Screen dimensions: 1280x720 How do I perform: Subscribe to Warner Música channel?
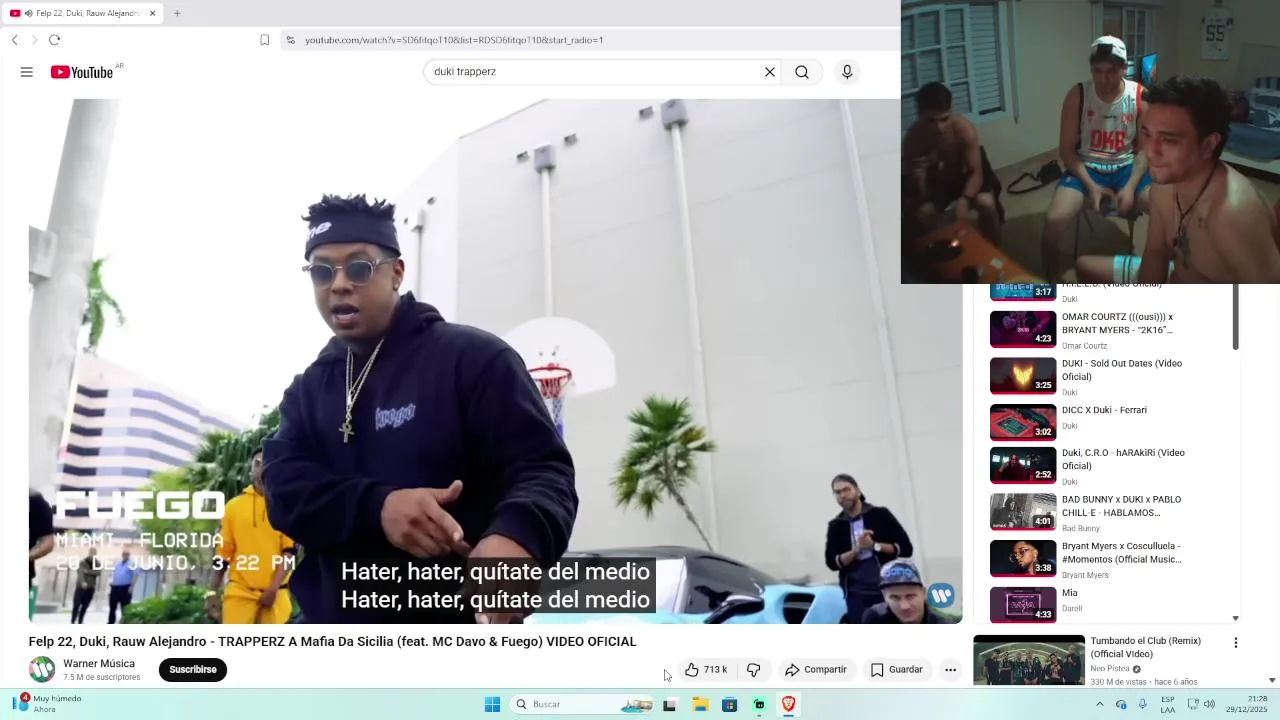[193, 670]
